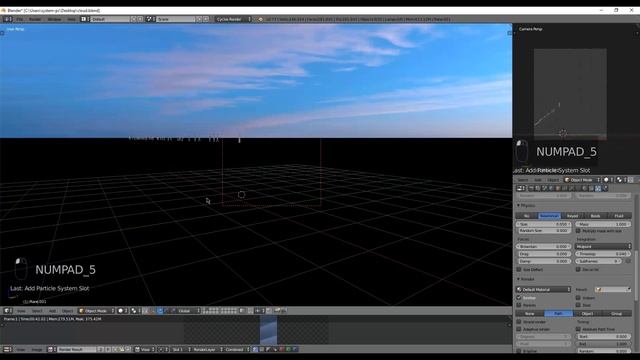Open the File menu
Viewport: 640px width, 360px height.
tap(20, 19)
